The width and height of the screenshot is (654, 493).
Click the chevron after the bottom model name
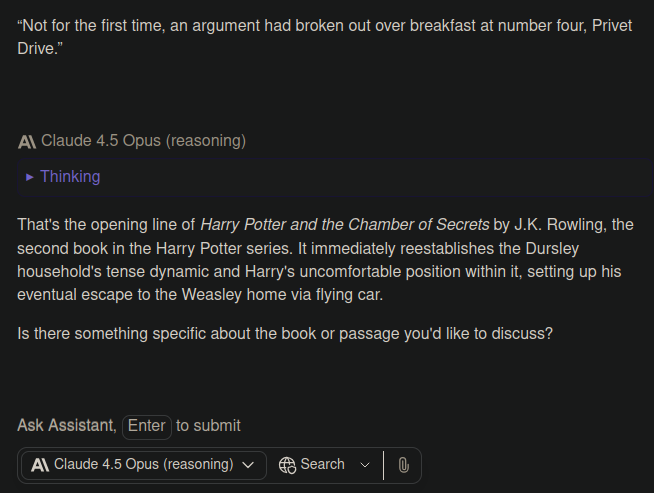tap(248, 465)
